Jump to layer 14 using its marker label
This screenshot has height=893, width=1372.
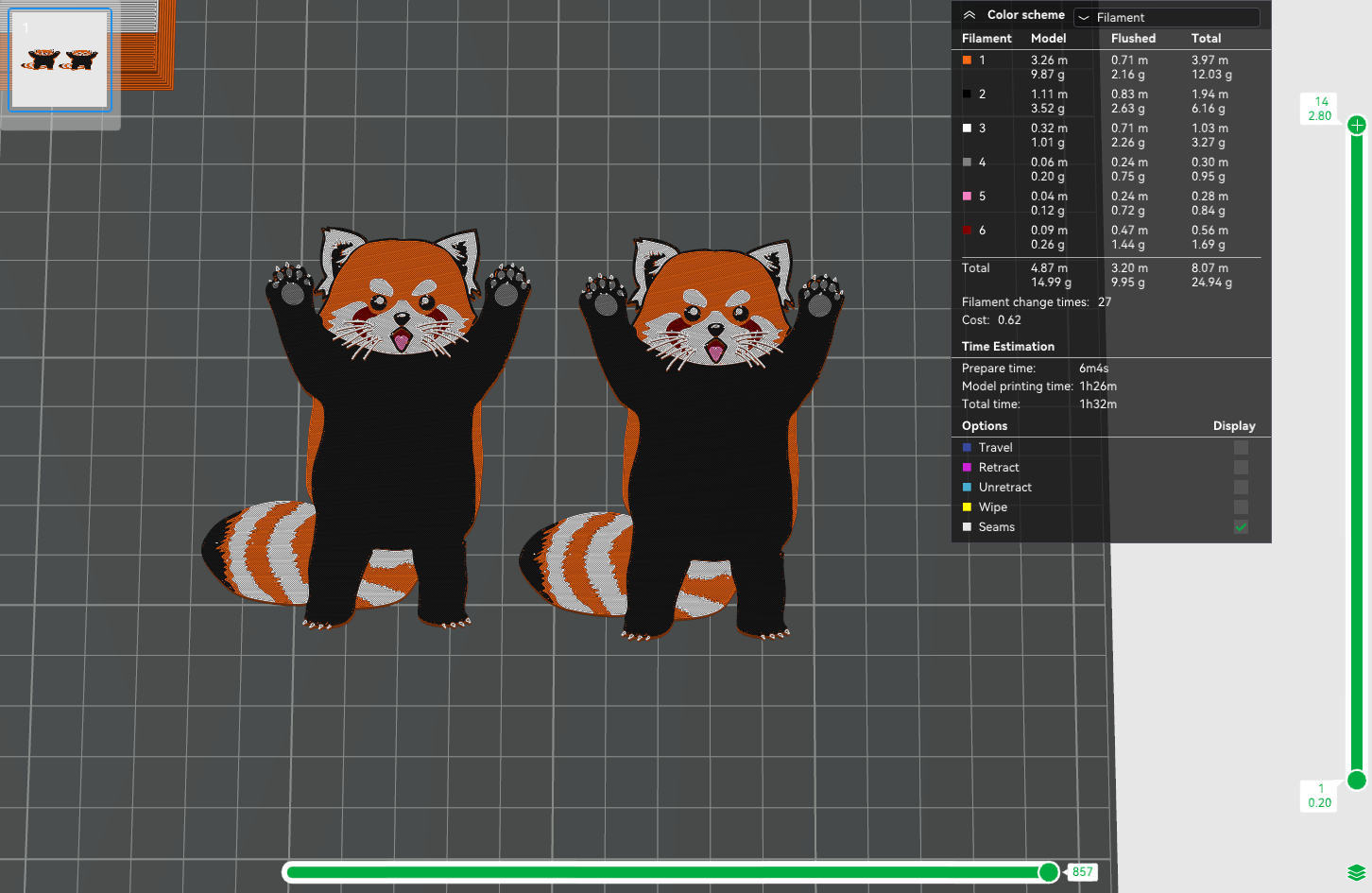(x=1319, y=107)
